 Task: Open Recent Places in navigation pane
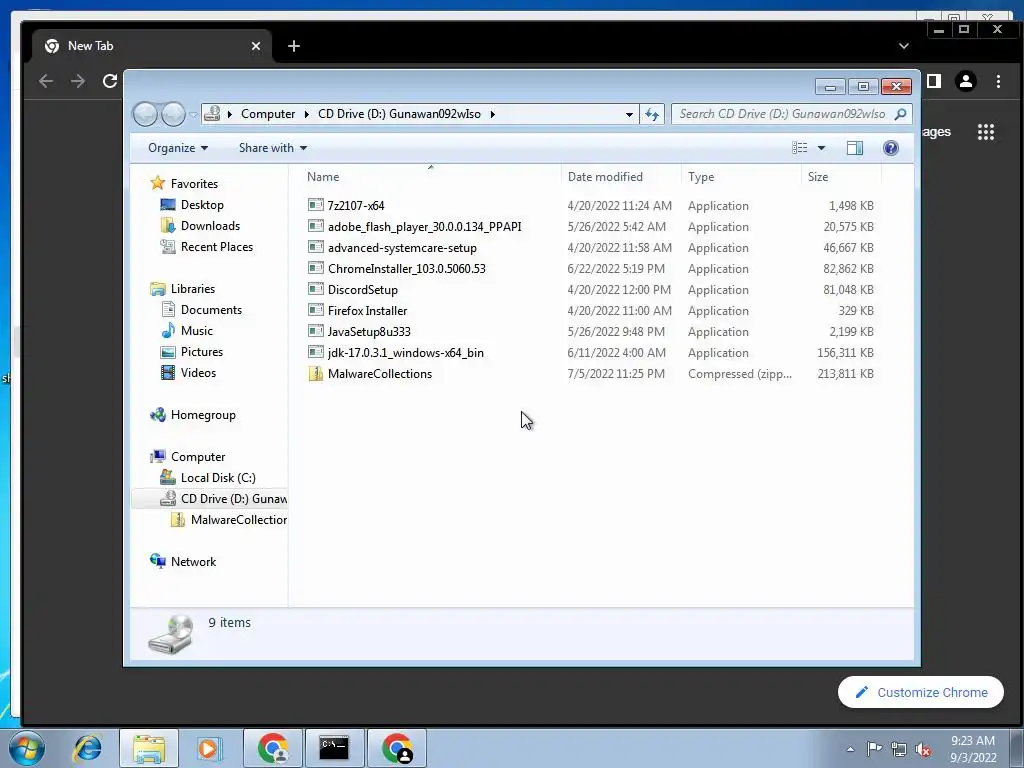[217, 247]
